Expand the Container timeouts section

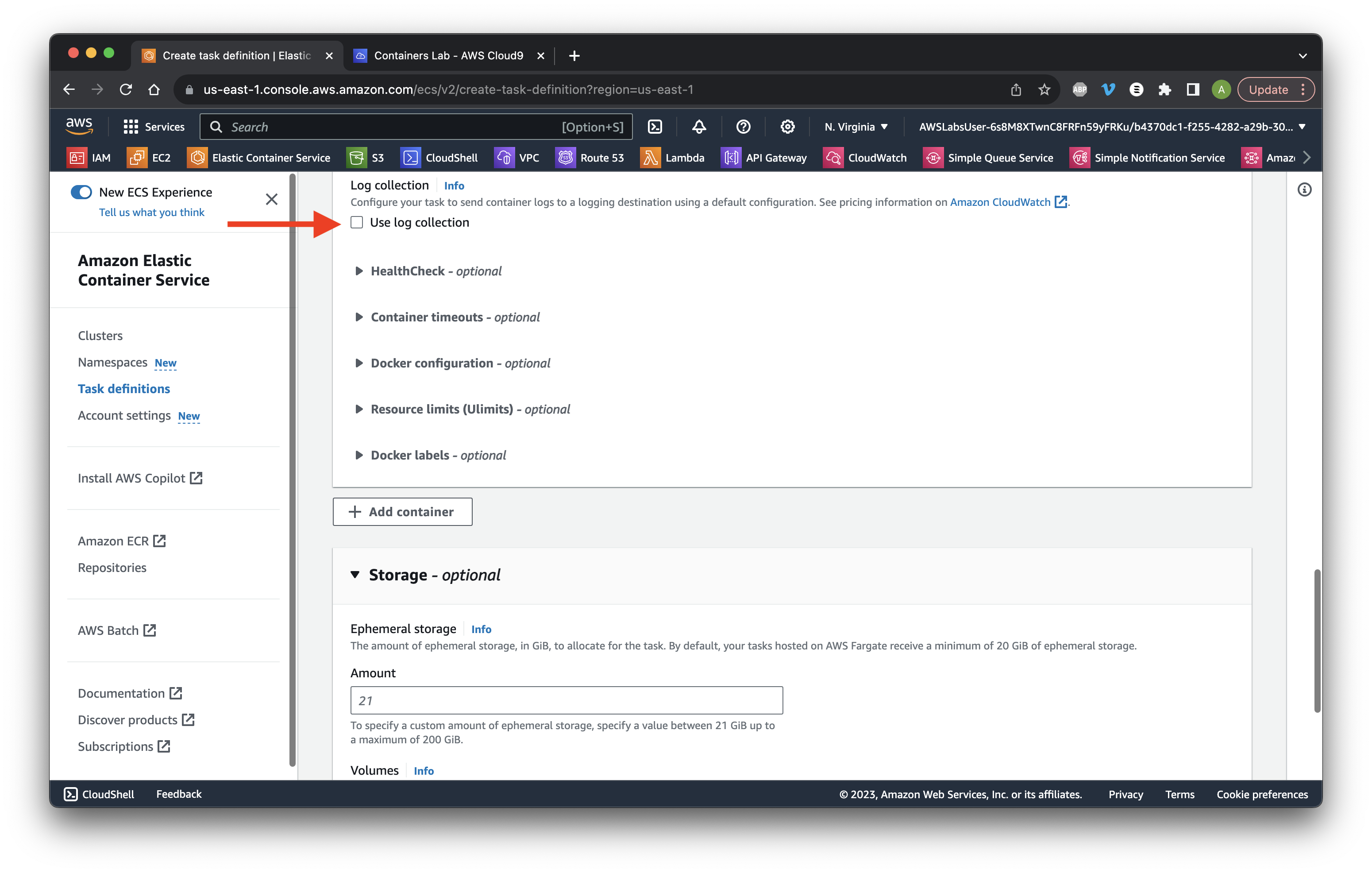pyautogui.click(x=447, y=317)
